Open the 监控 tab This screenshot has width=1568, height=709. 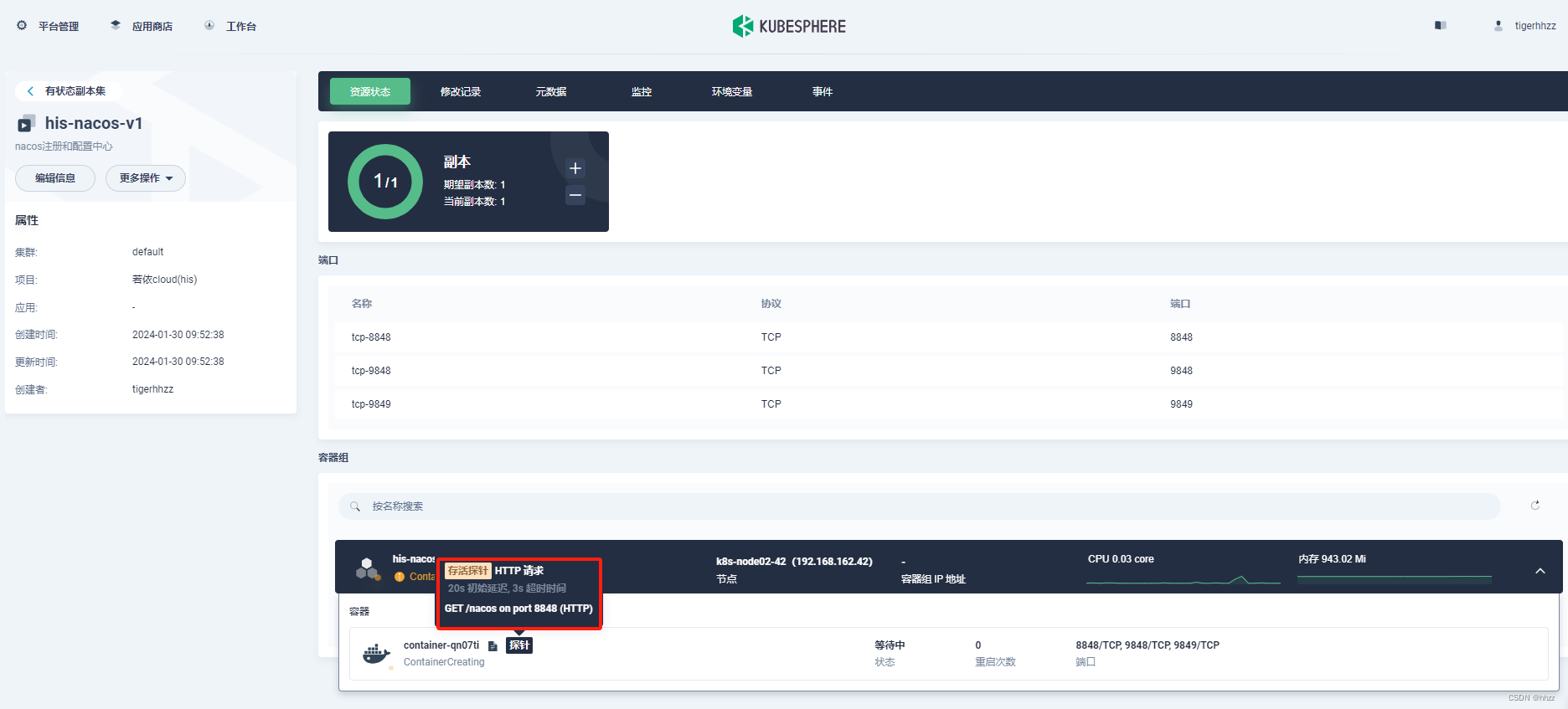tap(642, 91)
